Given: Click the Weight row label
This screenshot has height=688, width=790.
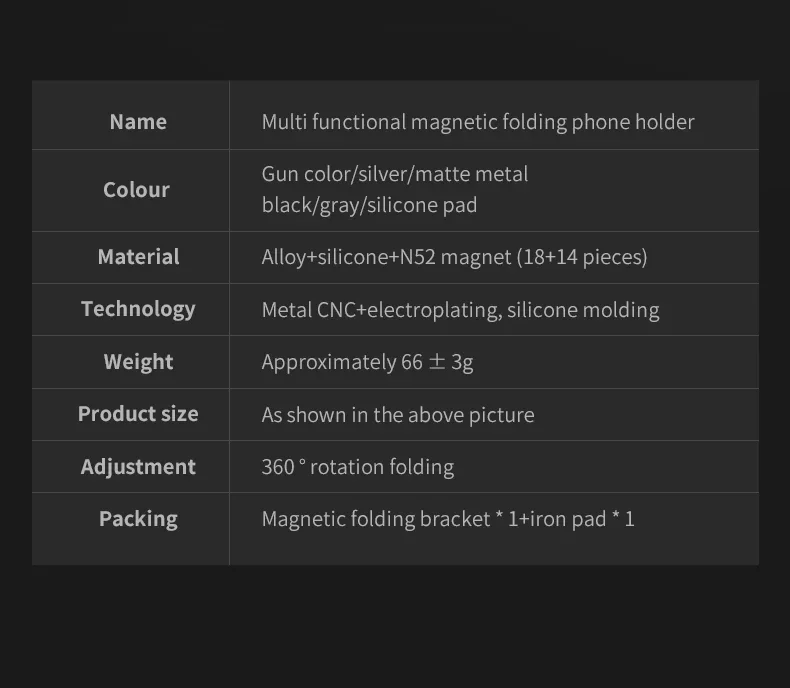Looking at the screenshot, I should pos(138,362).
